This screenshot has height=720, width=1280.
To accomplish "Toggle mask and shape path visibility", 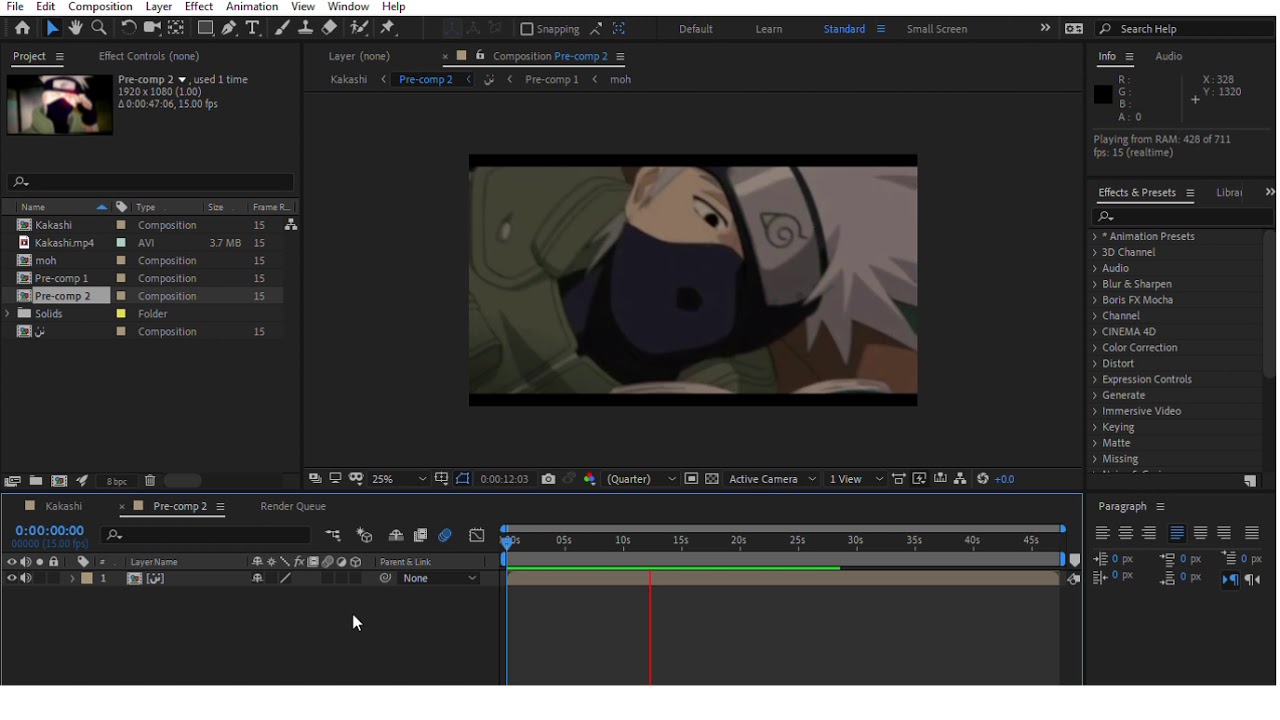I will point(464,481).
